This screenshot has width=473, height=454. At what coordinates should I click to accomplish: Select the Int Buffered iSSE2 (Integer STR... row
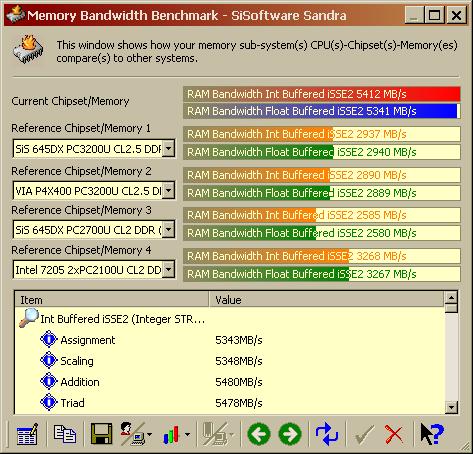[x=123, y=319]
